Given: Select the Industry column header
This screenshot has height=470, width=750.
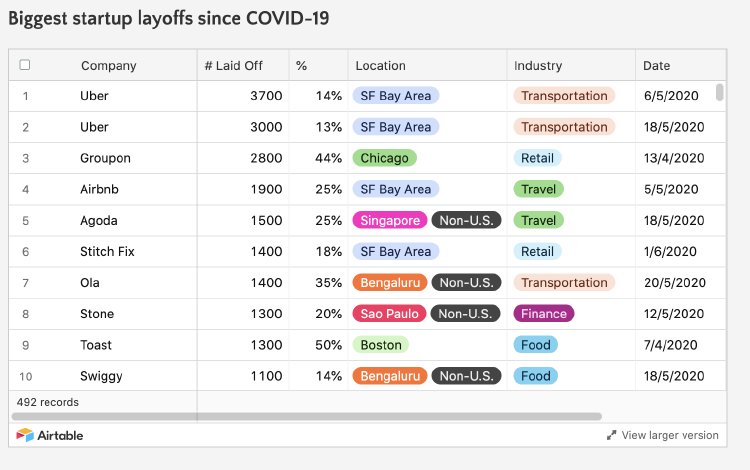Looking at the screenshot, I should 538,66.
